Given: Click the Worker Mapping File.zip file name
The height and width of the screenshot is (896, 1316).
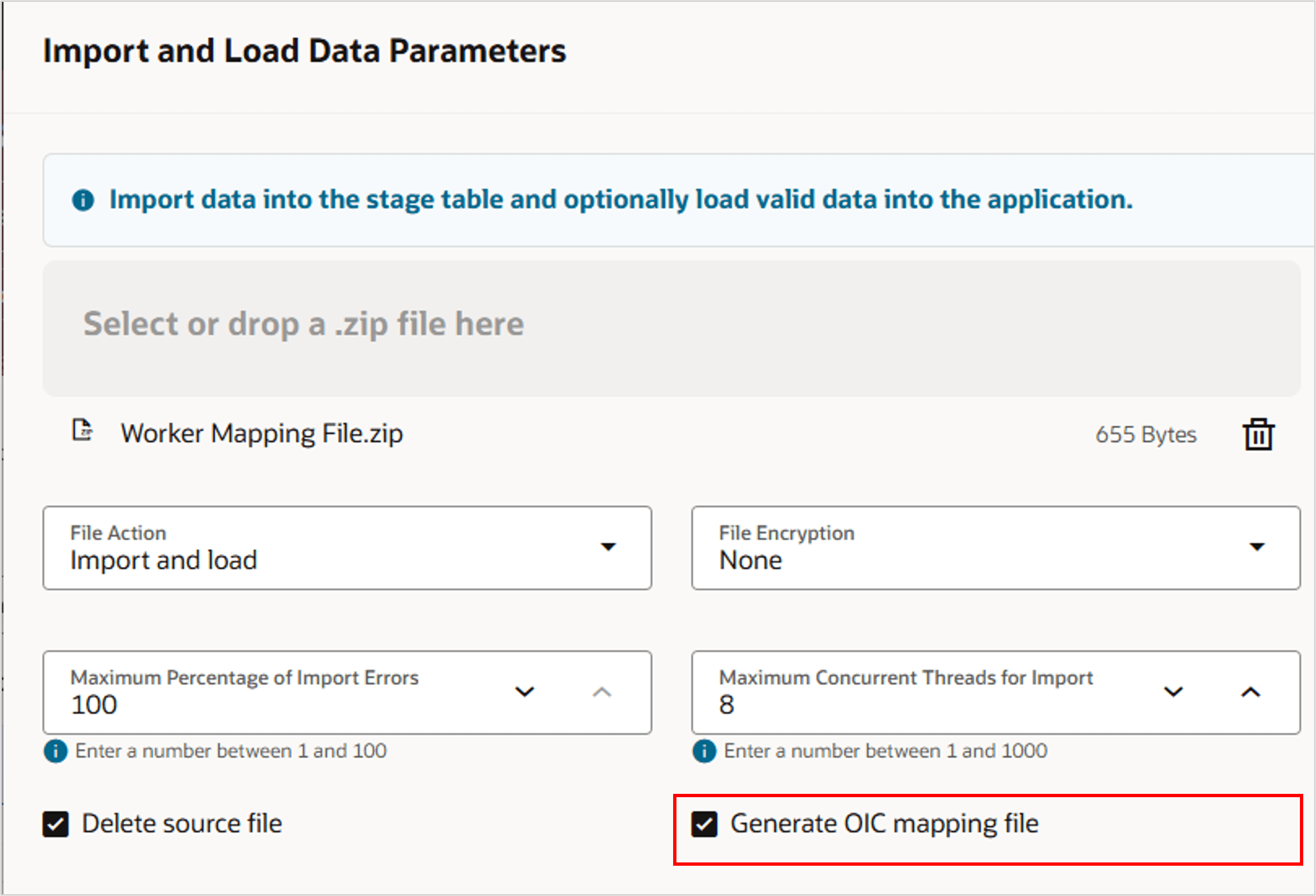Looking at the screenshot, I should point(262,434).
